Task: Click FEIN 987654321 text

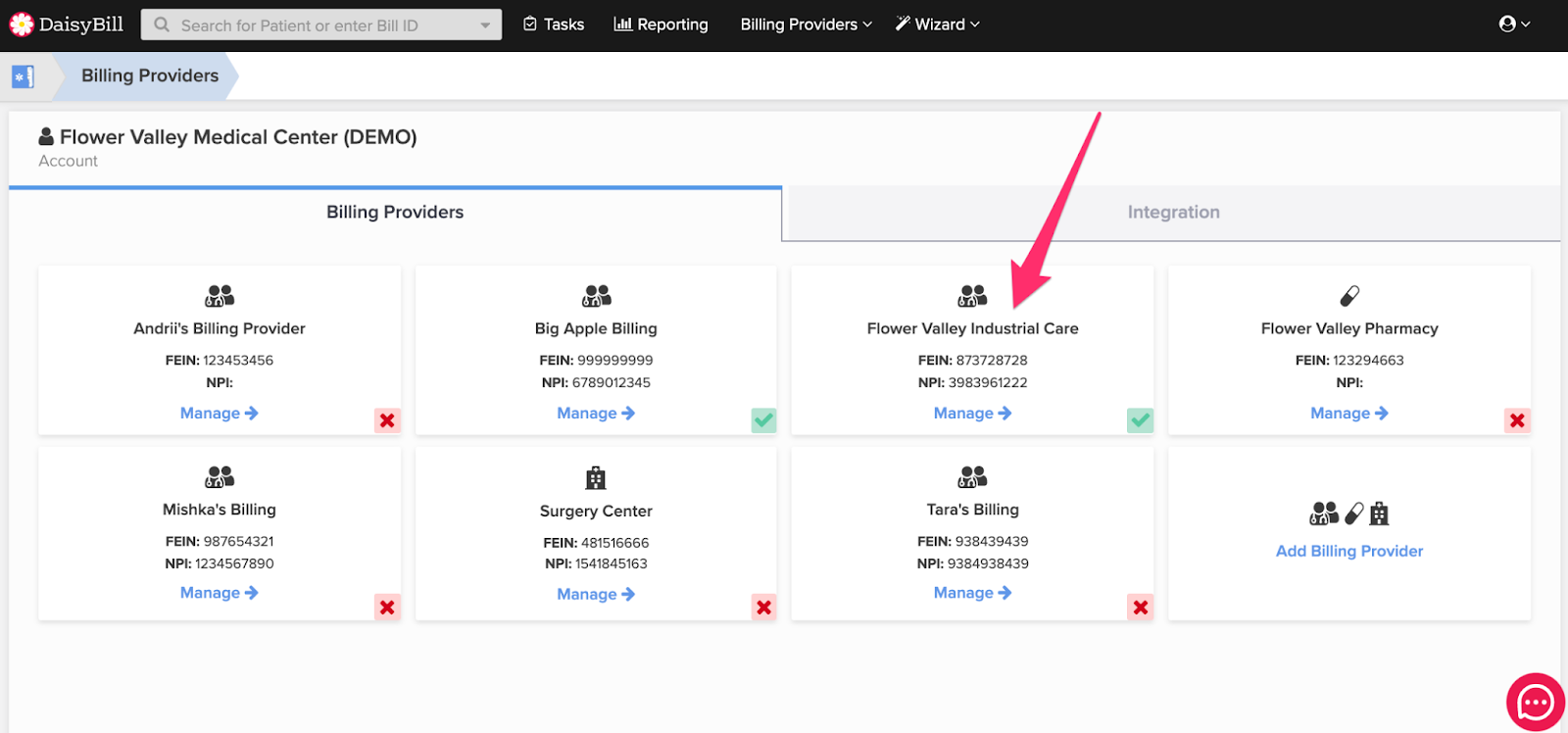Action: 220,542
